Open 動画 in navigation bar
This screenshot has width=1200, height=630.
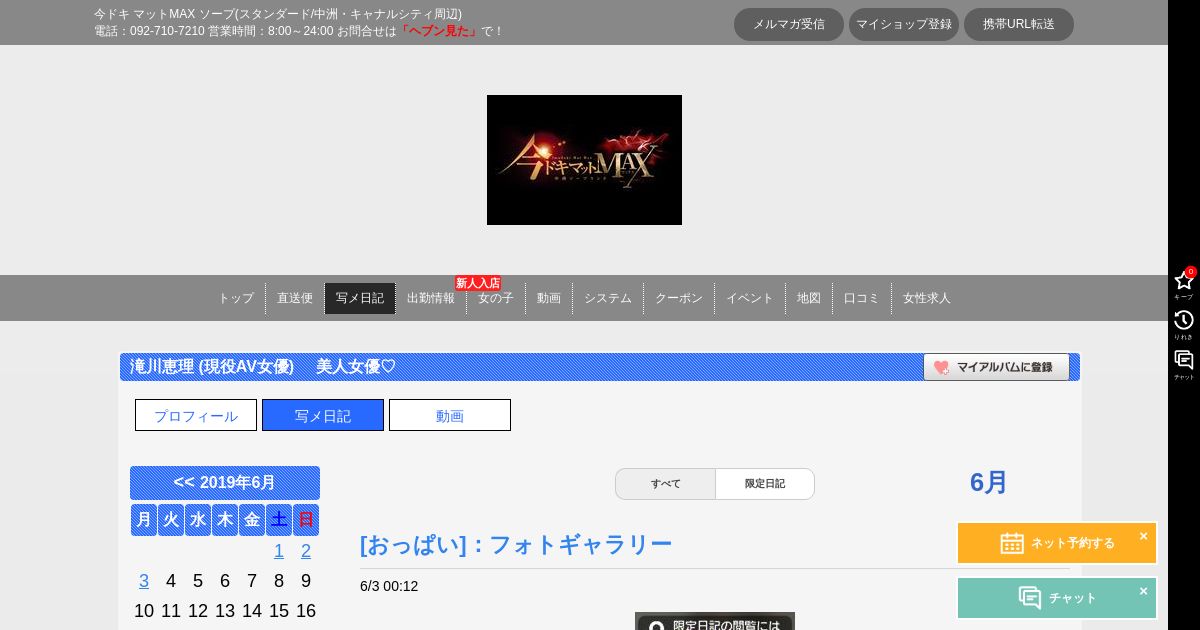tap(549, 298)
